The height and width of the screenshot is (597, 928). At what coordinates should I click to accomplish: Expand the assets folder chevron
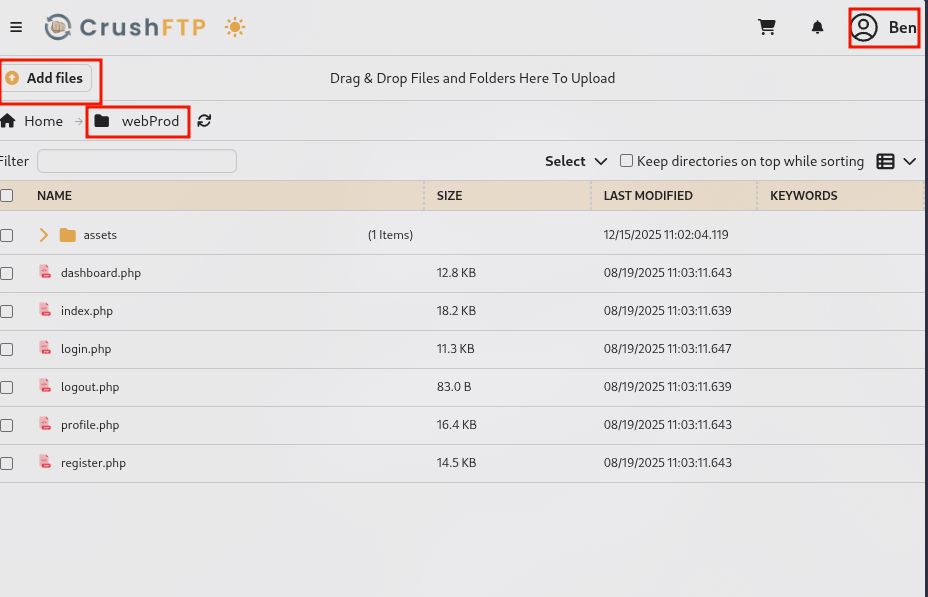[43, 235]
